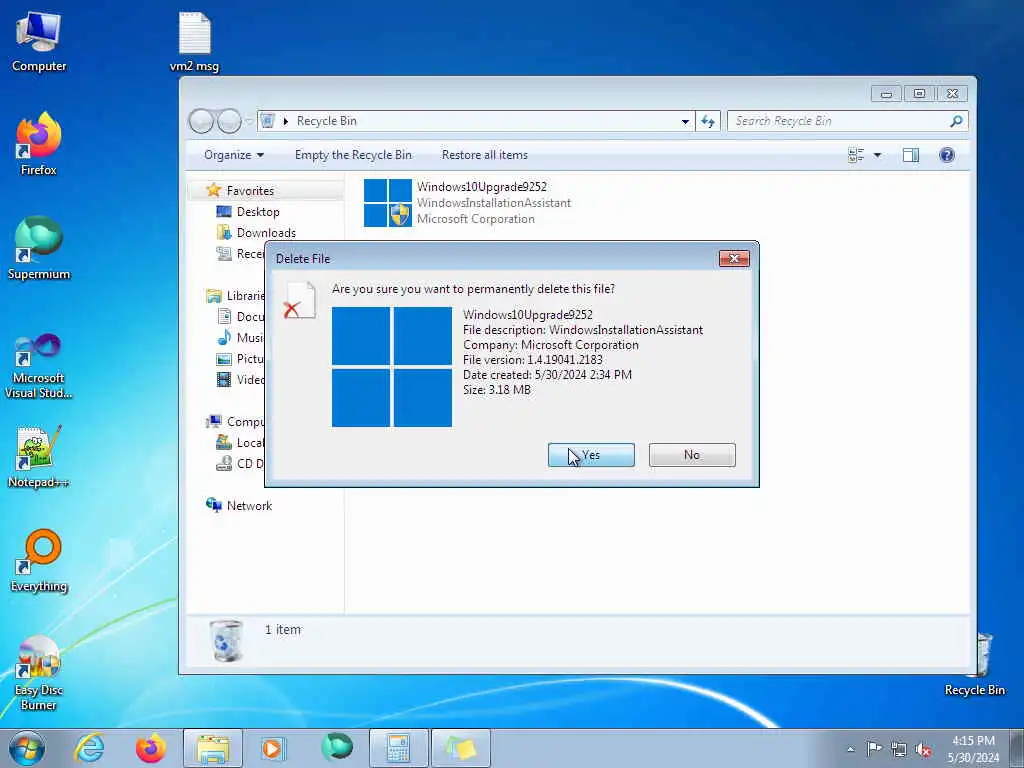Select Windows10Upgrade9252 file in Recycle Bin
The height and width of the screenshot is (768, 1024).
tap(468, 202)
